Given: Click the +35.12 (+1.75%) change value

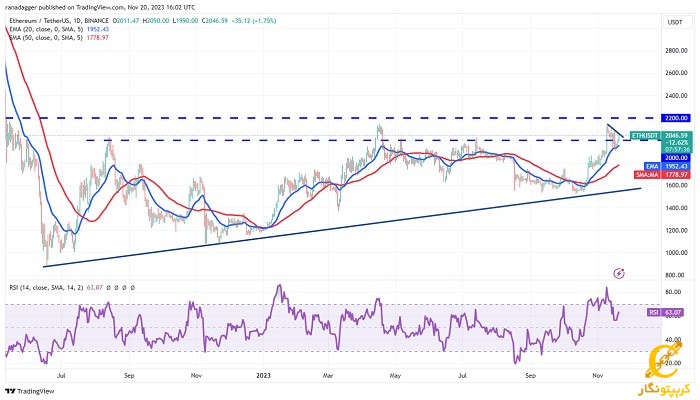Looking at the screenshot, I should coord(254,21).
